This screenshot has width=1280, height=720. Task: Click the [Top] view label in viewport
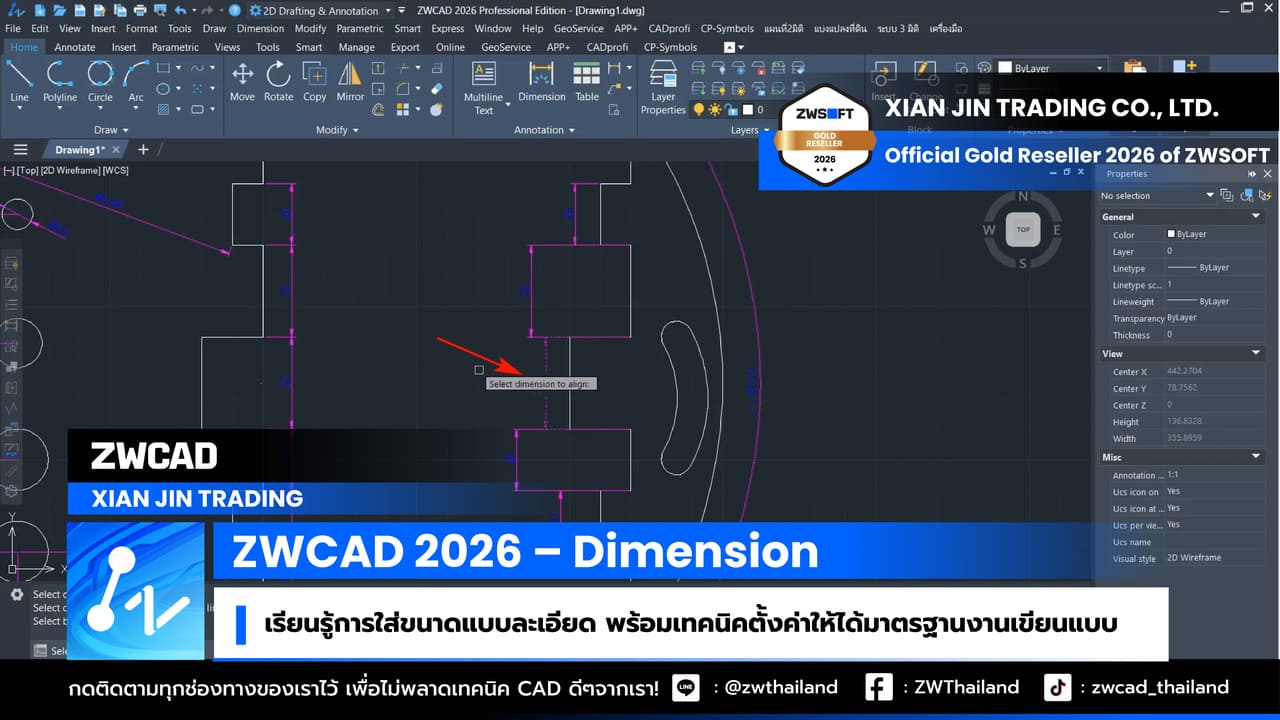[27, 170]
